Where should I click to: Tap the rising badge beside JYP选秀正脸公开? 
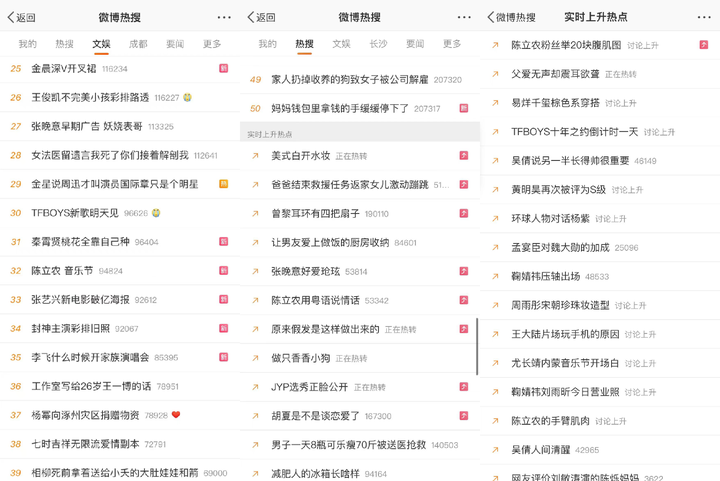[x=464, y=387]
